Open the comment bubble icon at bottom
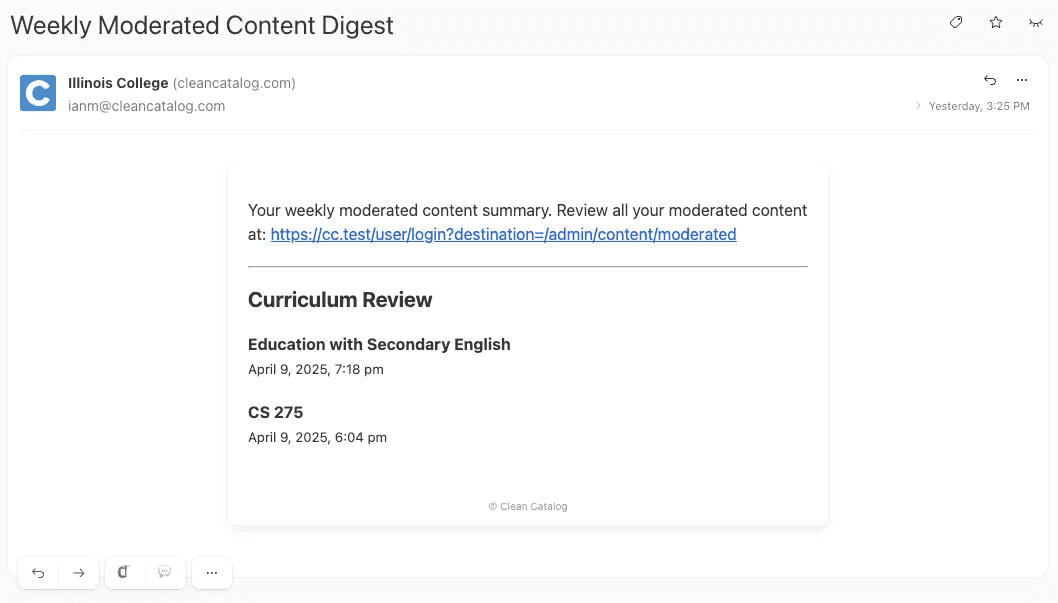Viewport: 1058px width, 603px height. (165, 573)
